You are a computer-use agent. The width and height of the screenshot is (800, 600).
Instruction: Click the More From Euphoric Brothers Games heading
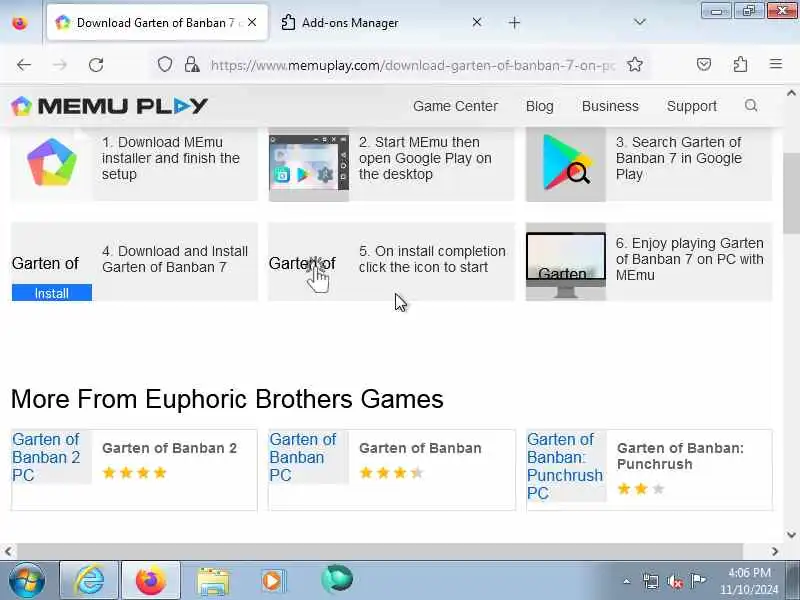(x=227, y=399)
